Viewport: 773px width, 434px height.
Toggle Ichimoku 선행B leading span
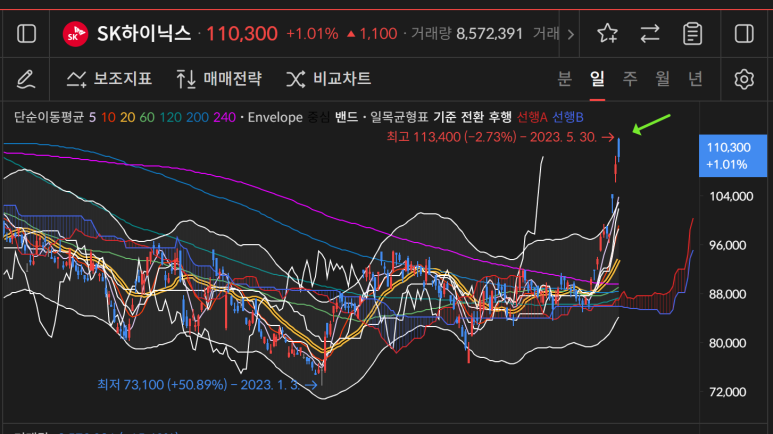pos(567,117)
